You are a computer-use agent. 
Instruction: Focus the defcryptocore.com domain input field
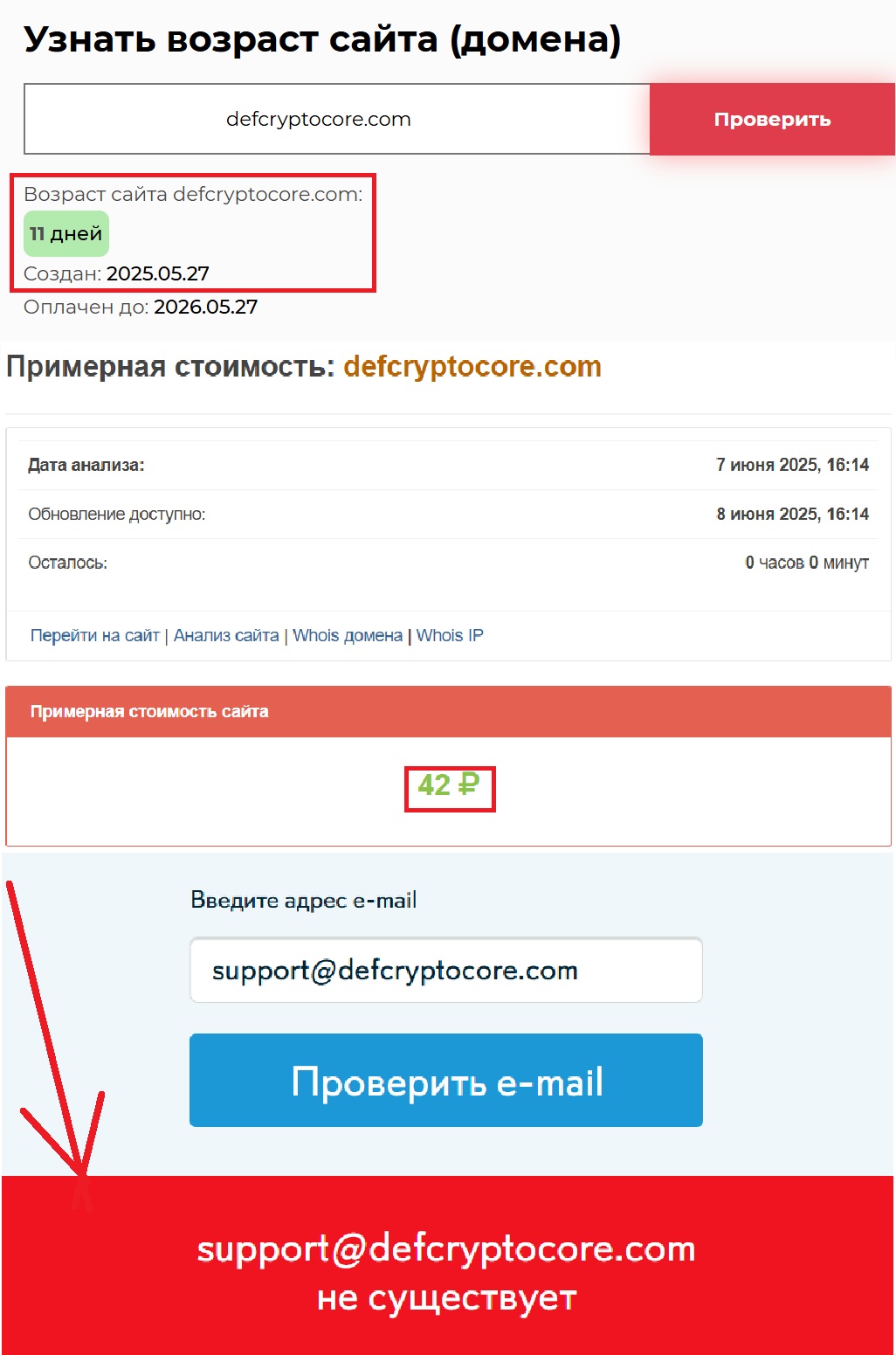[x=337, y=120]
